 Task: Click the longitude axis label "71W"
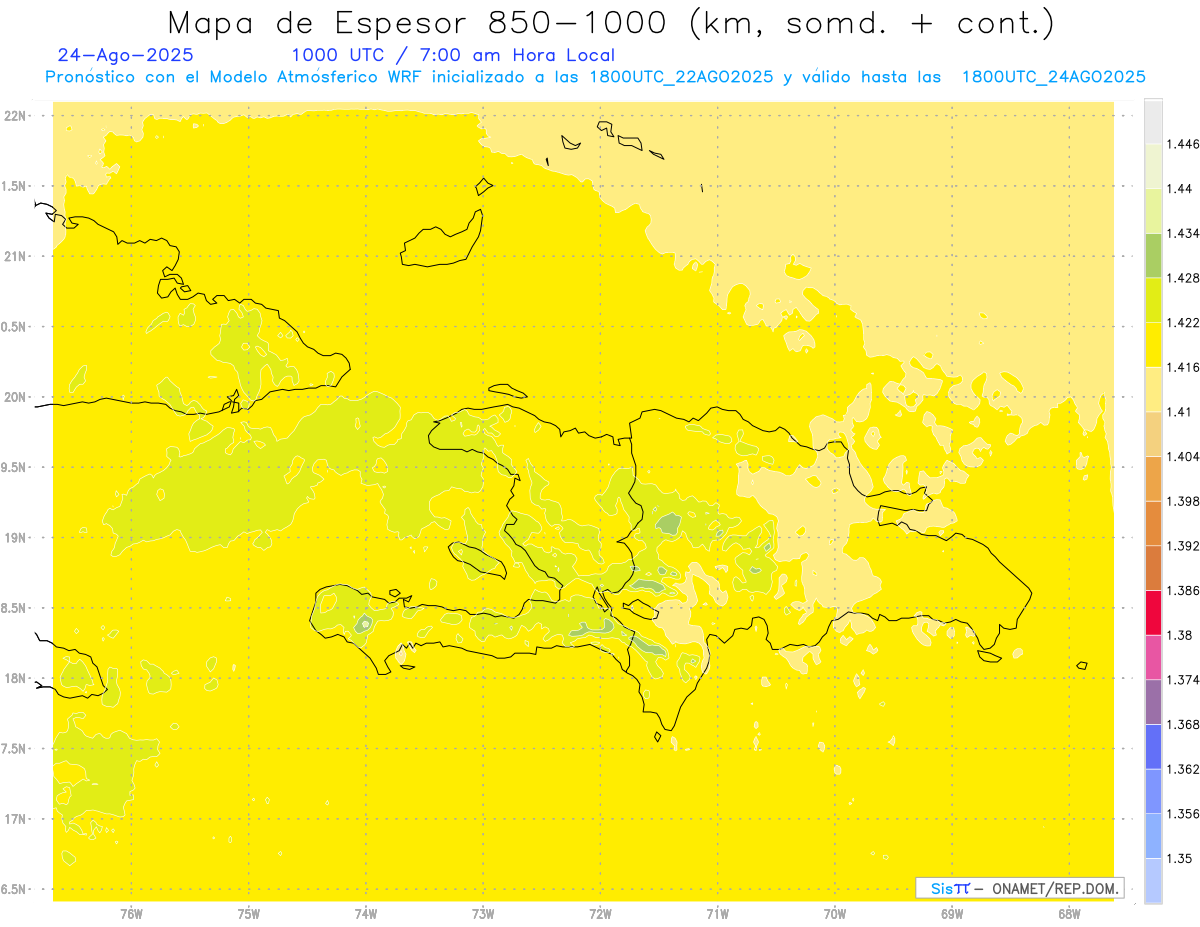717,914
